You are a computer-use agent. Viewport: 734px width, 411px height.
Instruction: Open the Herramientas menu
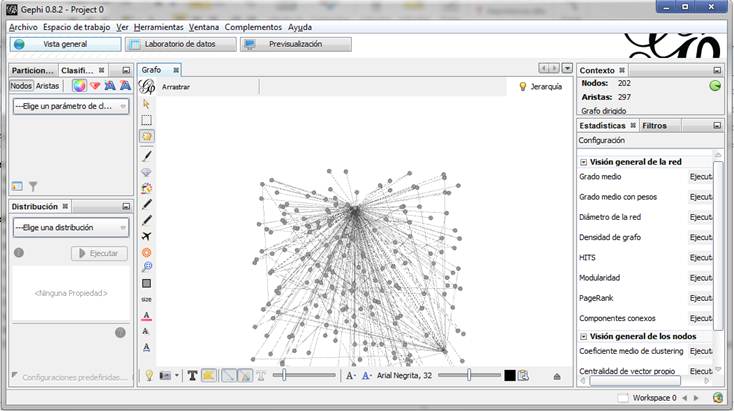pos(158,27)
